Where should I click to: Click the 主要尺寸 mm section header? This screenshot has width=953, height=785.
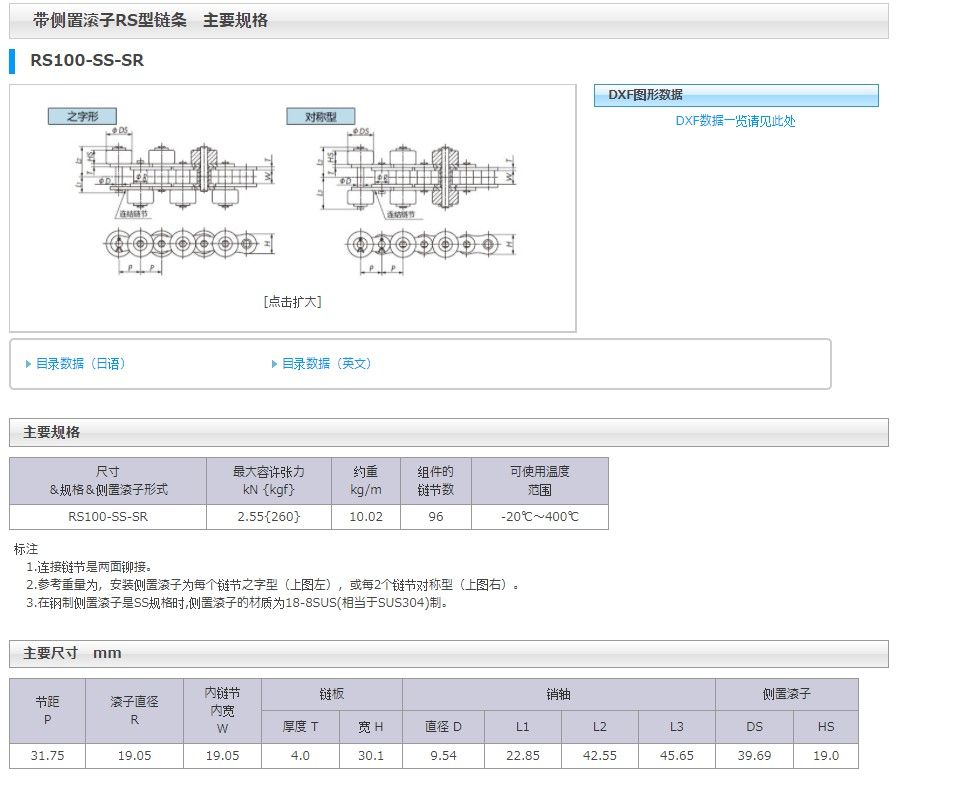pyautogui.click(x=449, y=653)
